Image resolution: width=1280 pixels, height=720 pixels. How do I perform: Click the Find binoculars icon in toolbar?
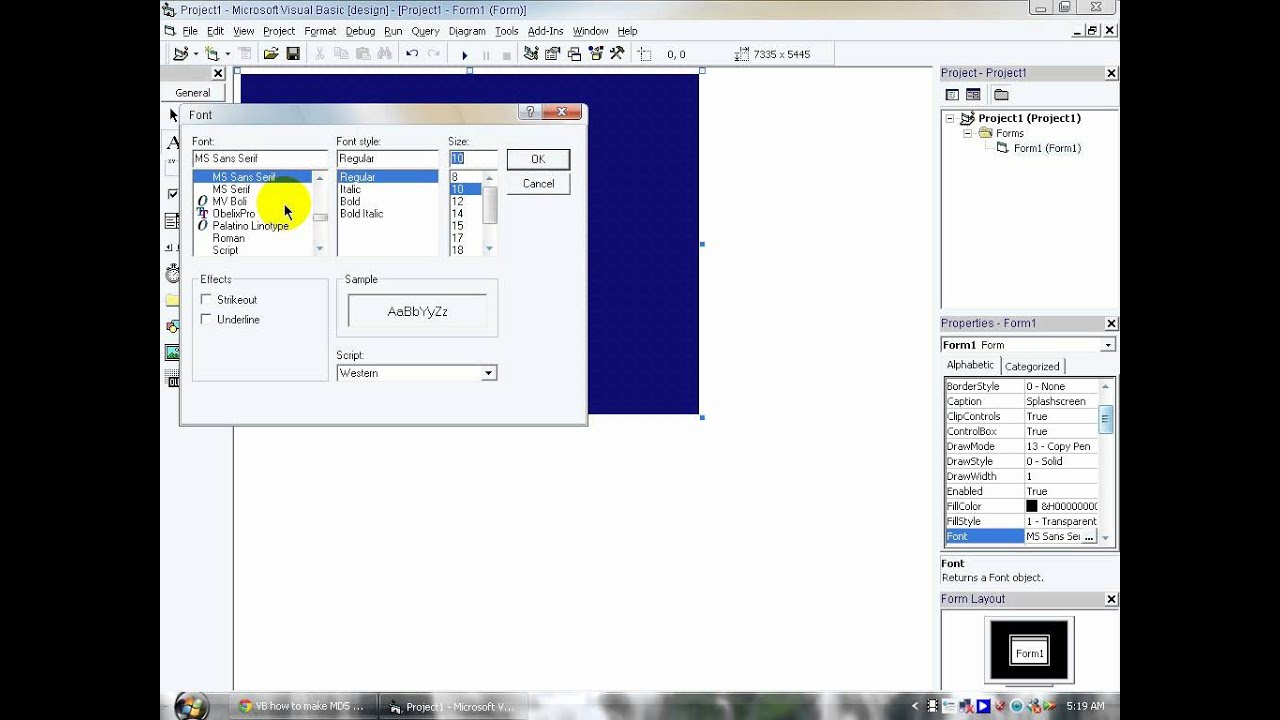pos(384,54)
